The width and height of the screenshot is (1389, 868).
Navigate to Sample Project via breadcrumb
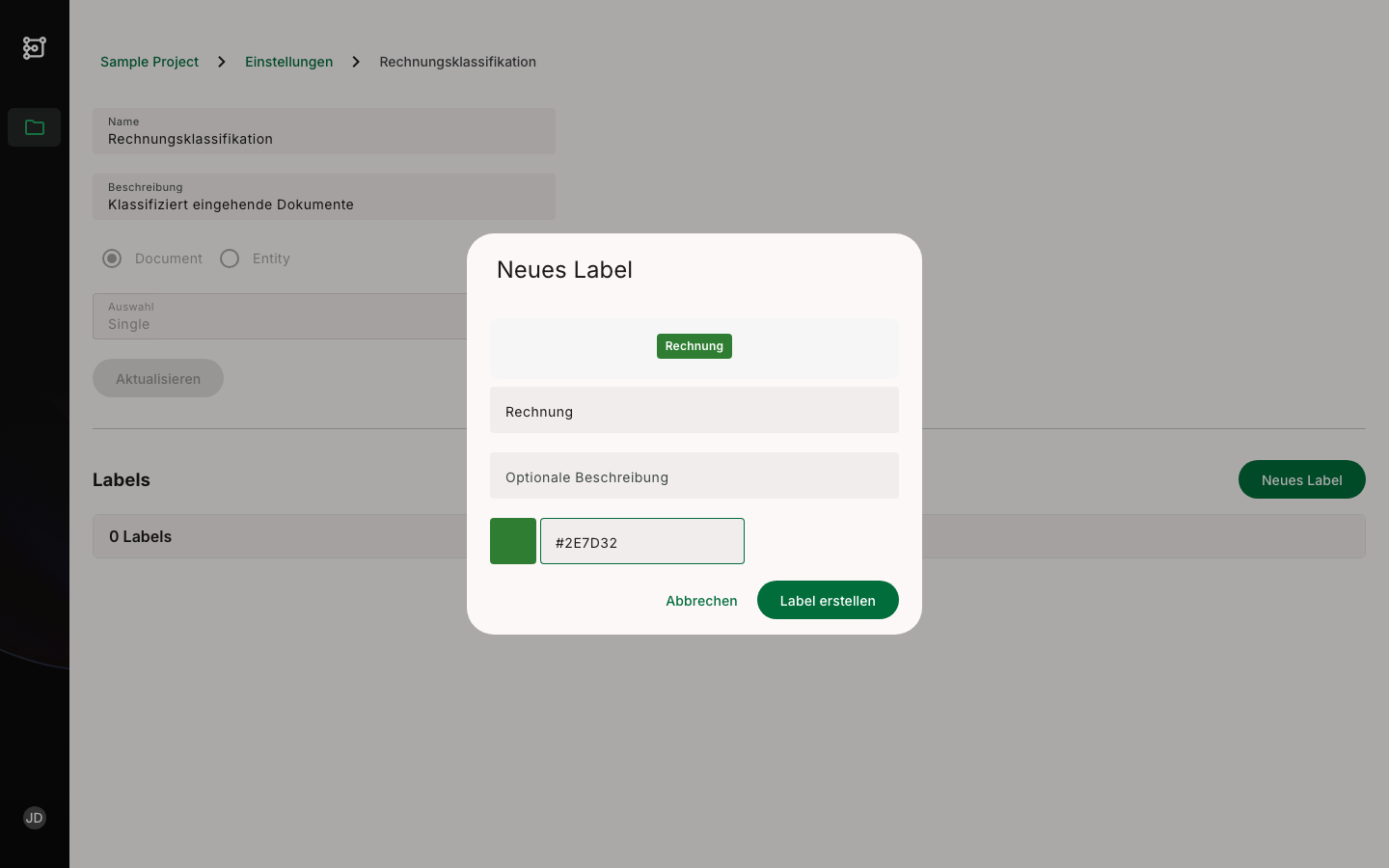point(149,61)
